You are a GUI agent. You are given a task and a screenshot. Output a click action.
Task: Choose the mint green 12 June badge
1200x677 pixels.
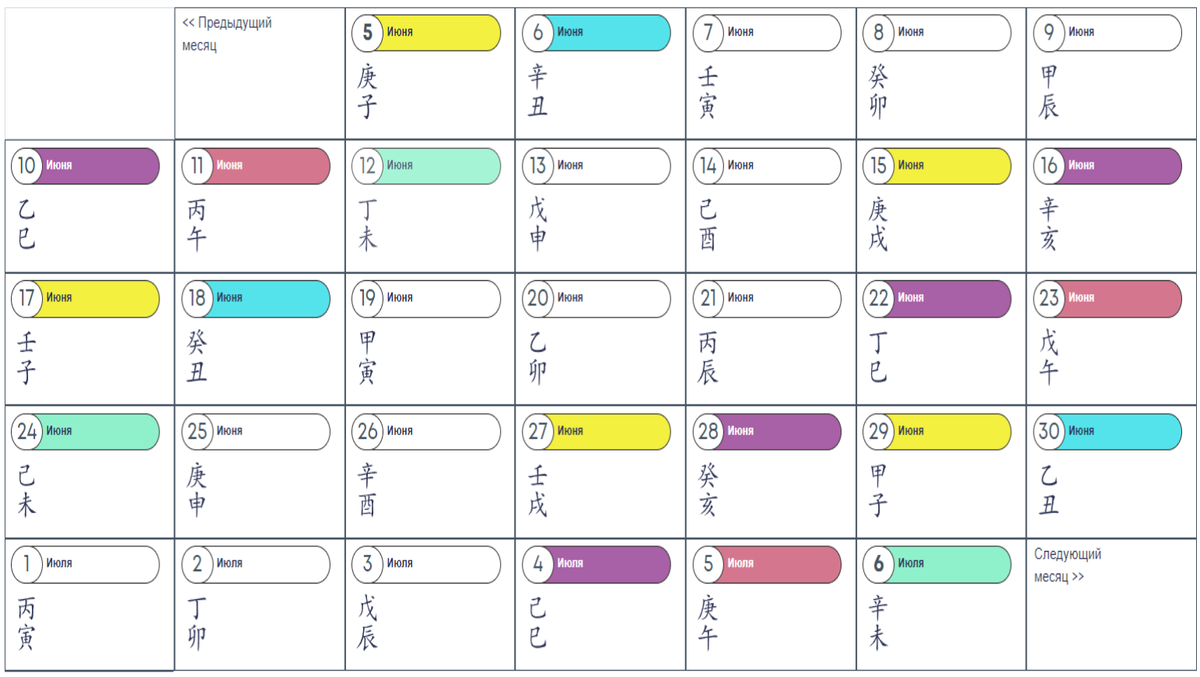pyautogui.click(x=426, y=166)
